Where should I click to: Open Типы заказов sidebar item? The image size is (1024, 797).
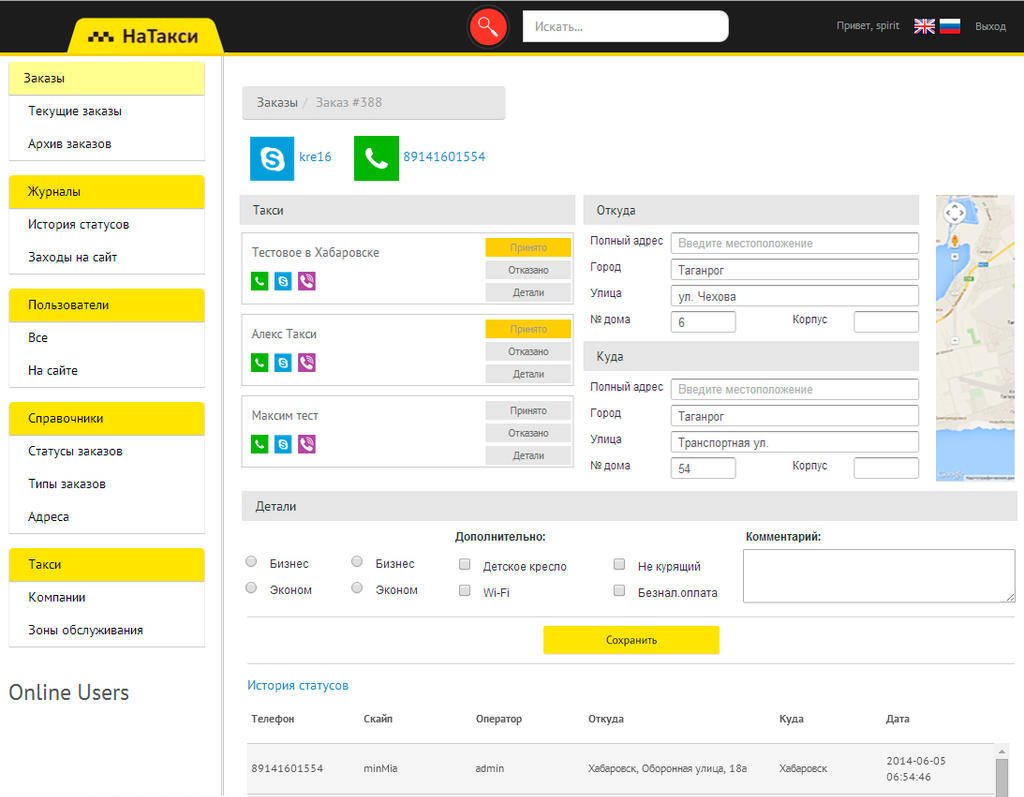pos(67,483)
